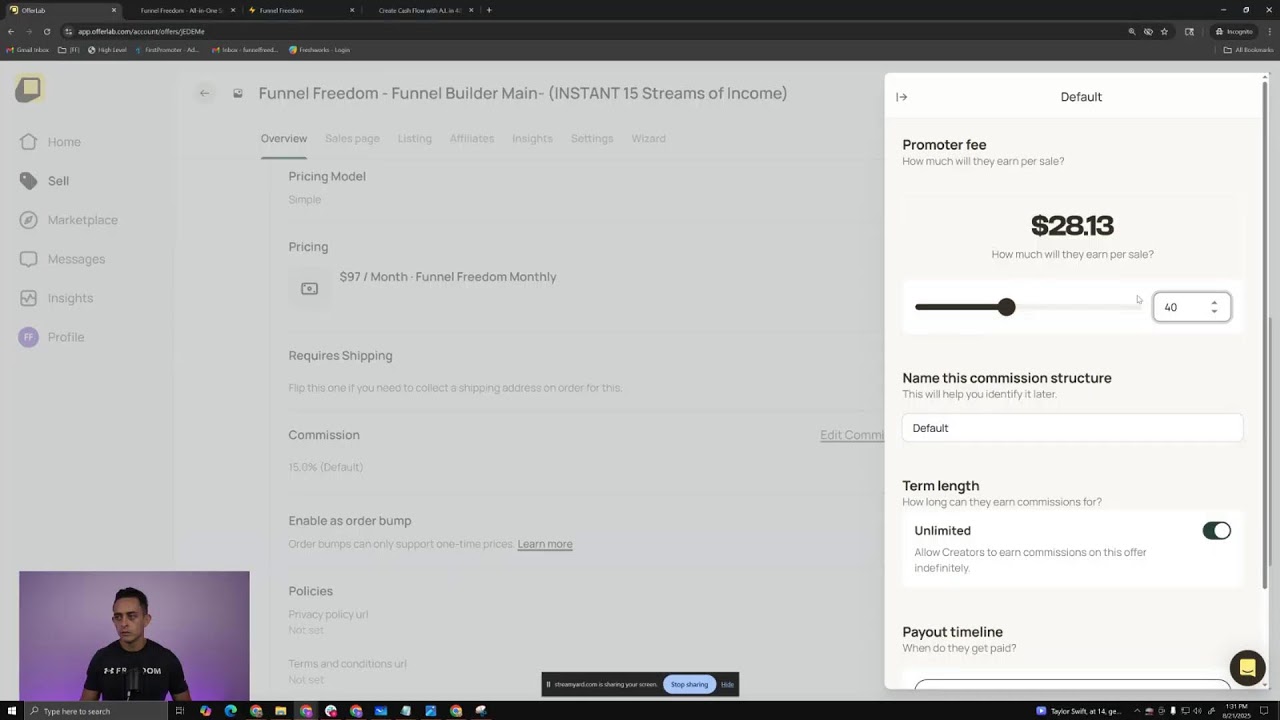Click the Incognito profile button

point(1234,31)
